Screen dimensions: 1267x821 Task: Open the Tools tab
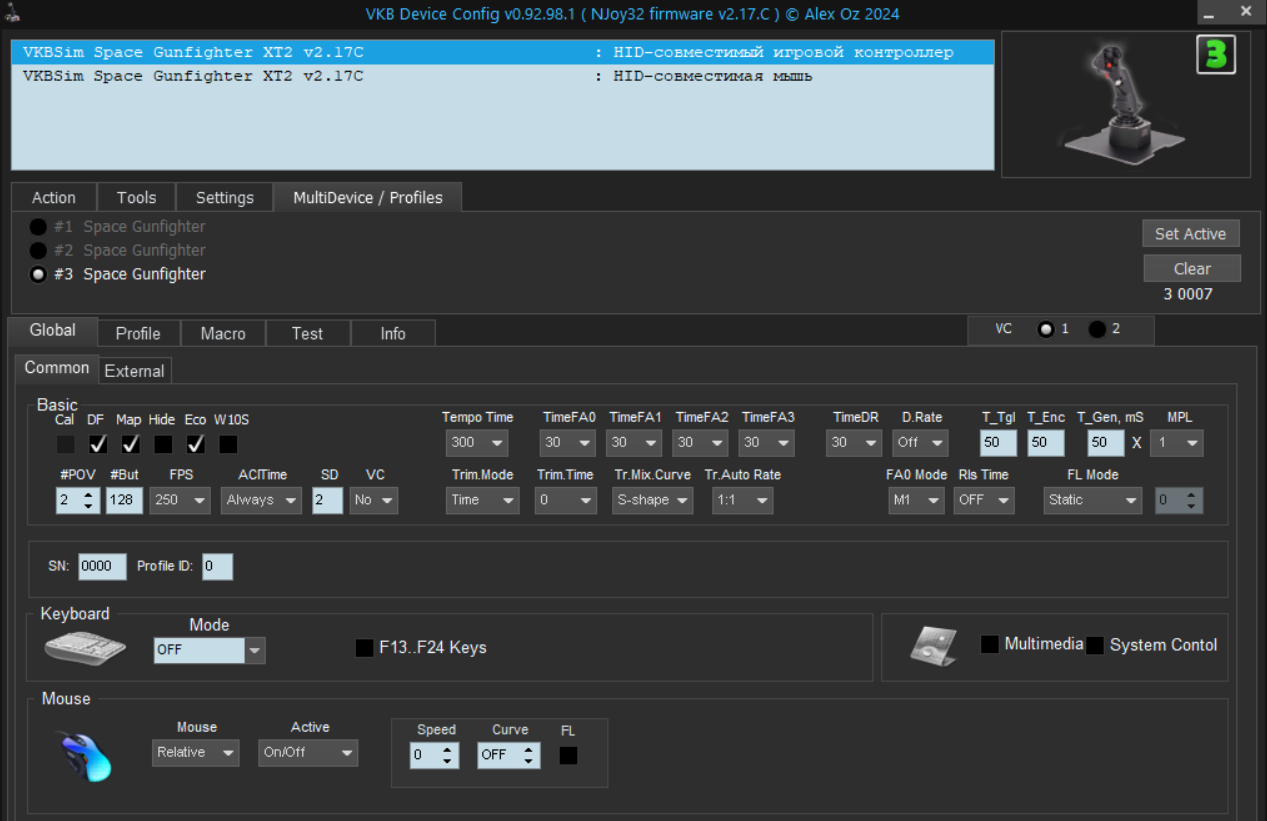point(136,198)
